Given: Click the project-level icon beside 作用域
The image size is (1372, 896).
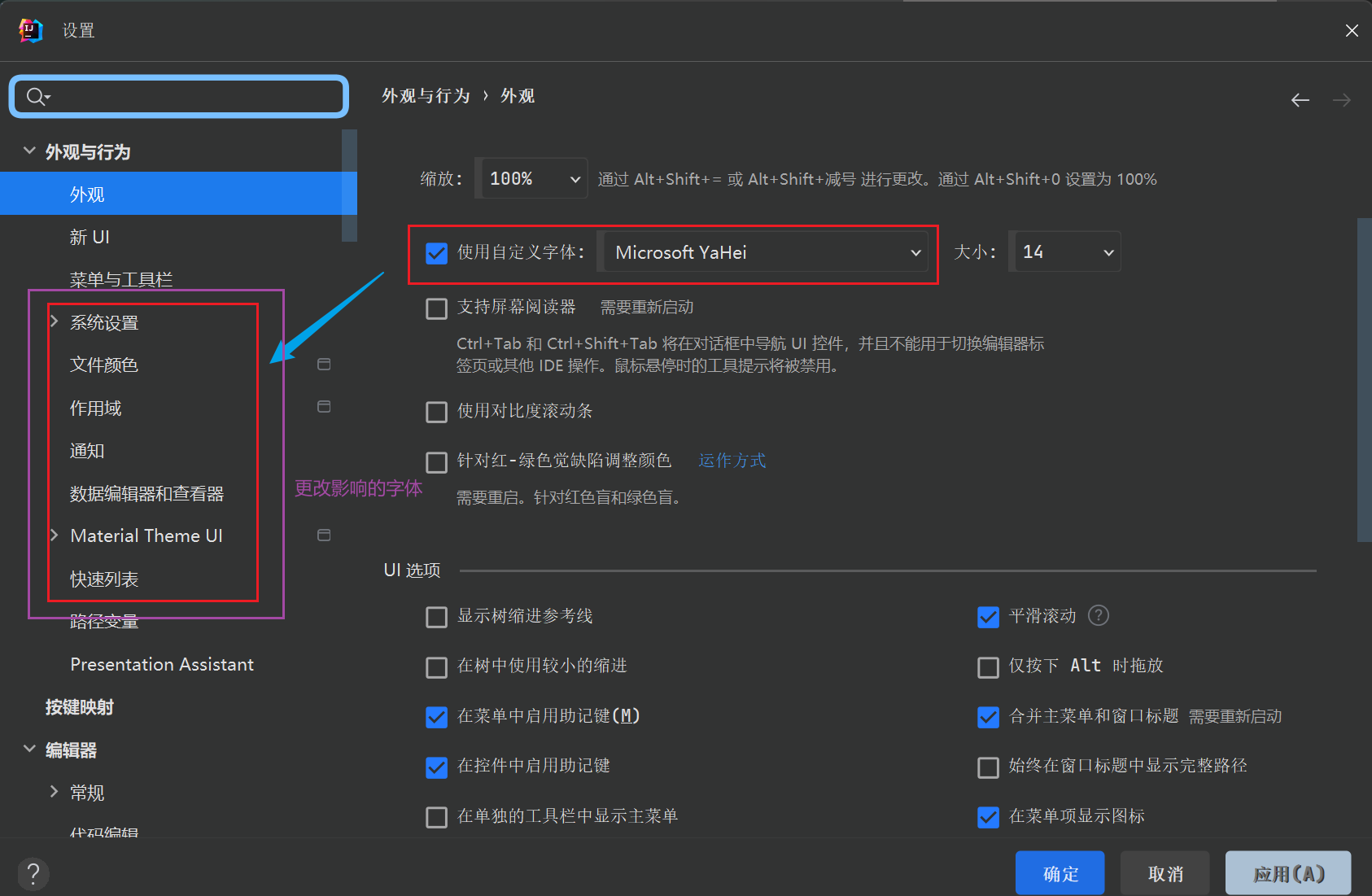Looking at the screenshot, I should (324, 406).
